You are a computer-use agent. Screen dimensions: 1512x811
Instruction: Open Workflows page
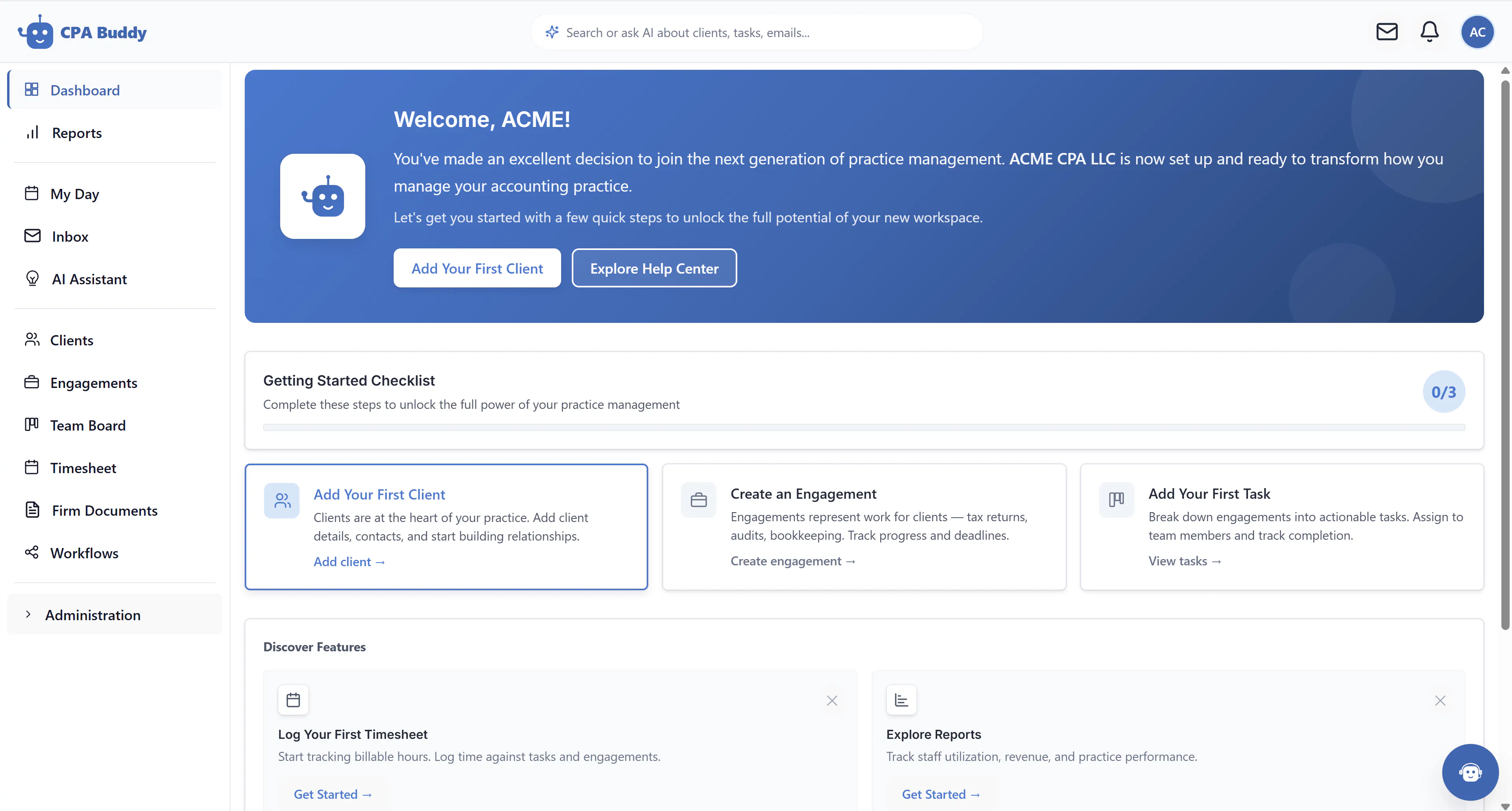point(115,553)
